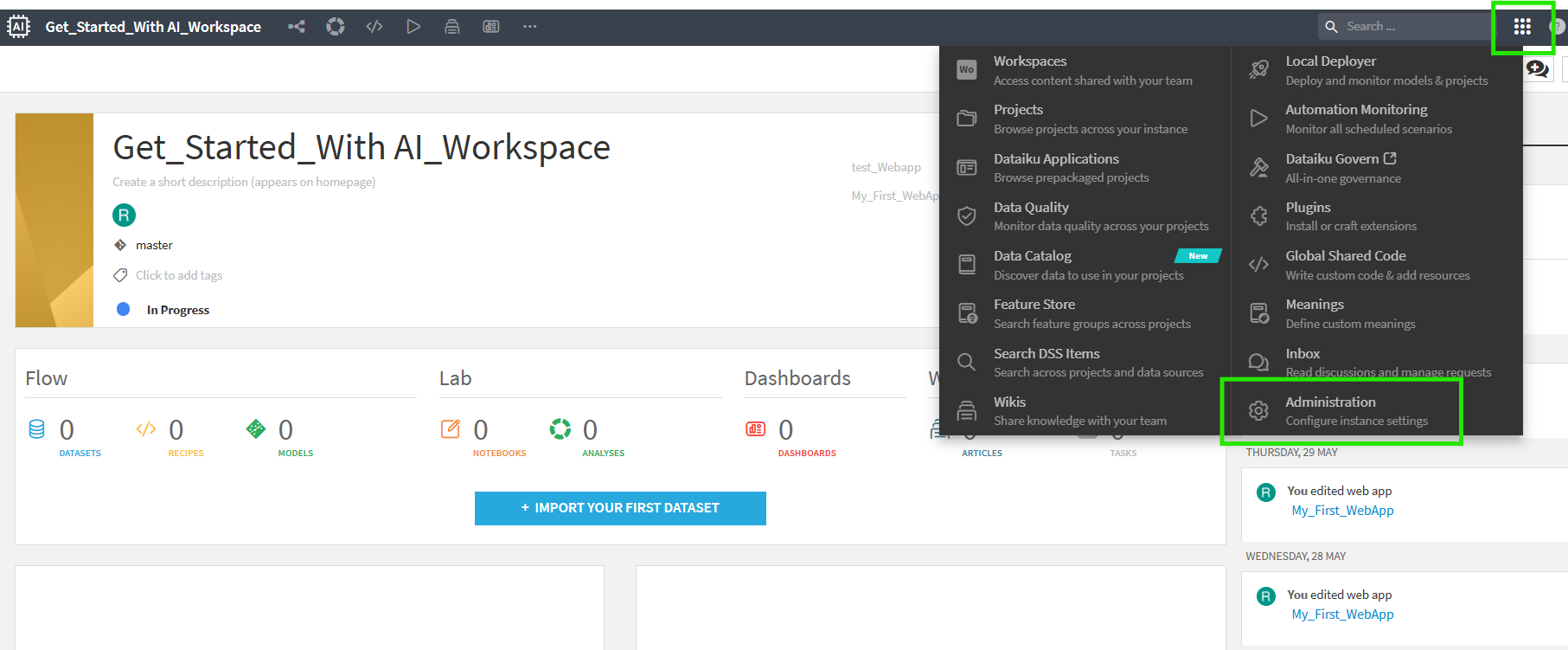Open Administration menu entry
1568x650 pixels.
click(x=1377, y=411)
